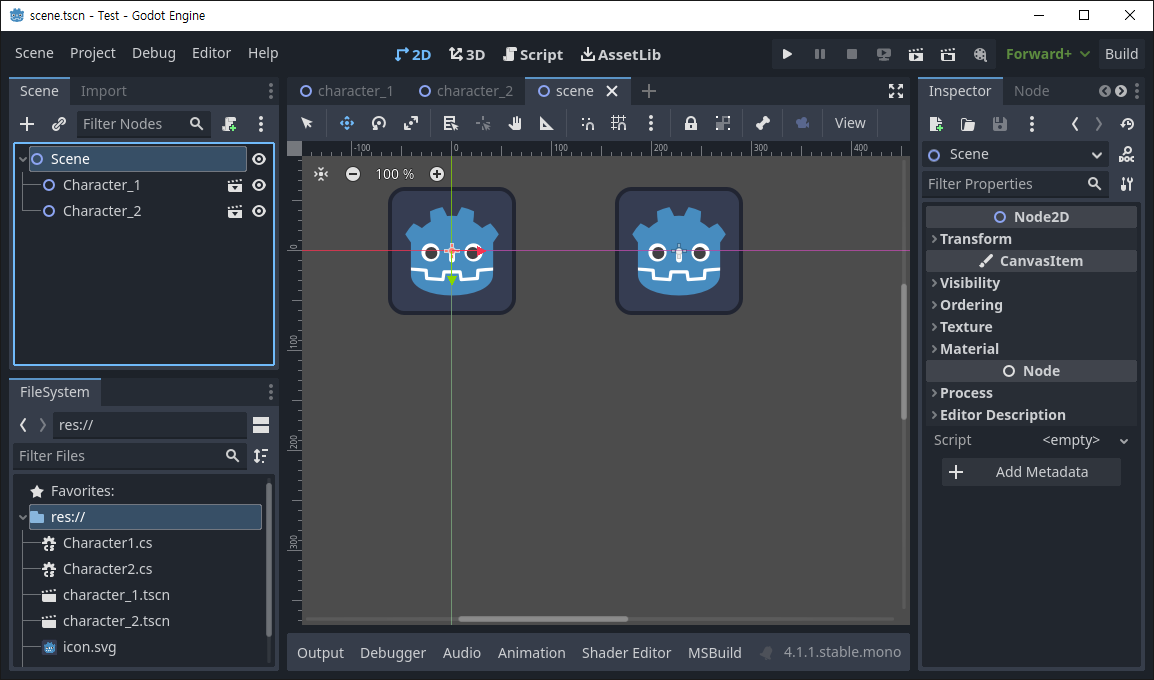Screen dimensions: 1154x680
Task: Zoom in with the plus button
Action: [x=437, y=174]
